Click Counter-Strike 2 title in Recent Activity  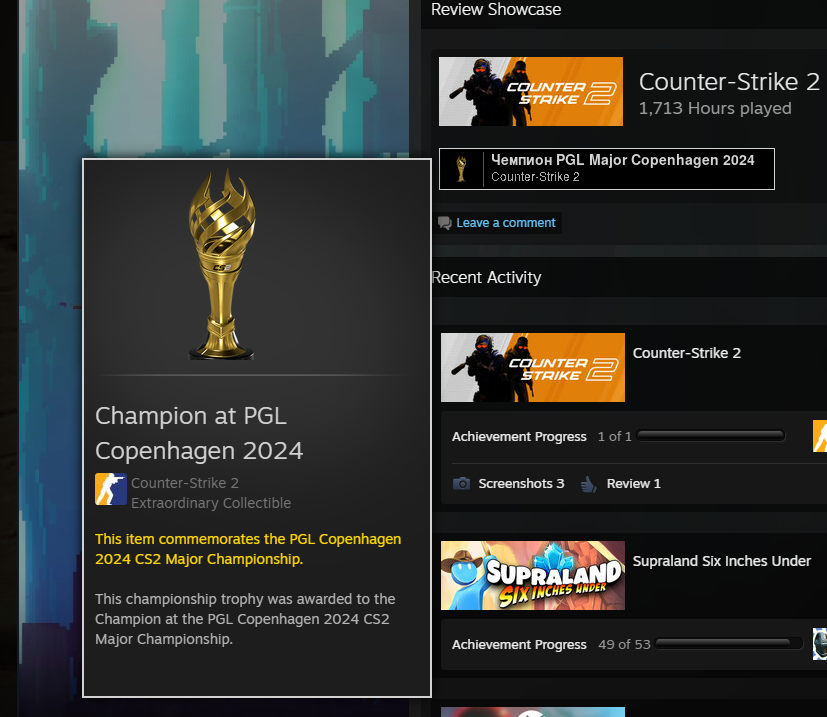click(687, 353)
